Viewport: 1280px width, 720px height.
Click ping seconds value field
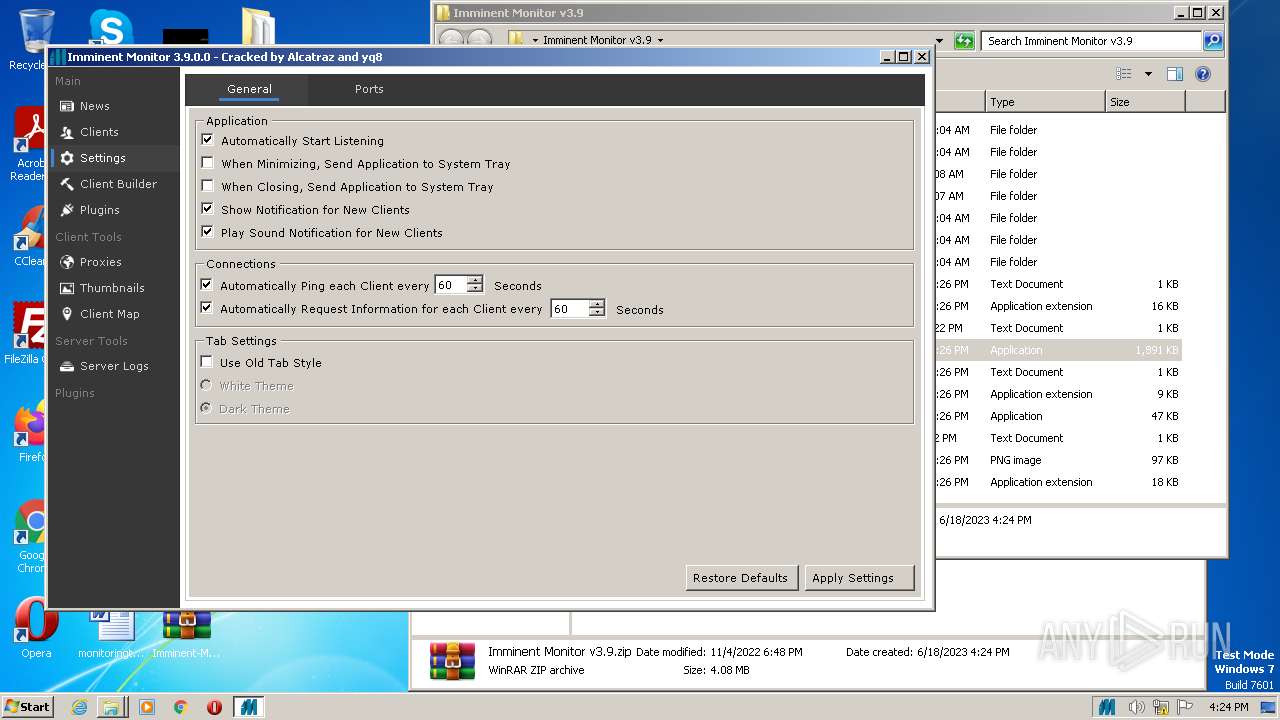pos(451,285)
